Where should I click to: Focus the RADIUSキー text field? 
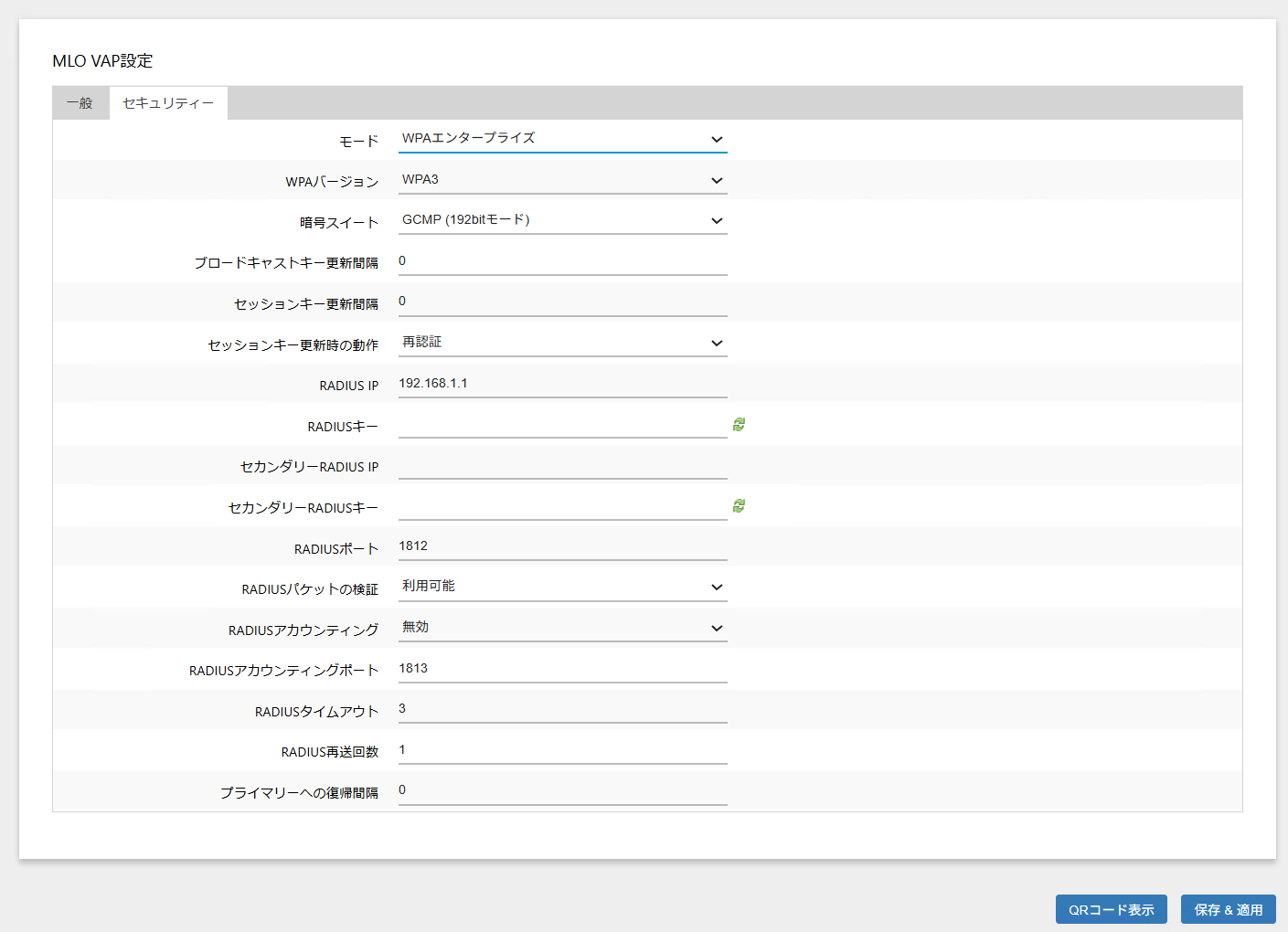click(x=562, y=425)
